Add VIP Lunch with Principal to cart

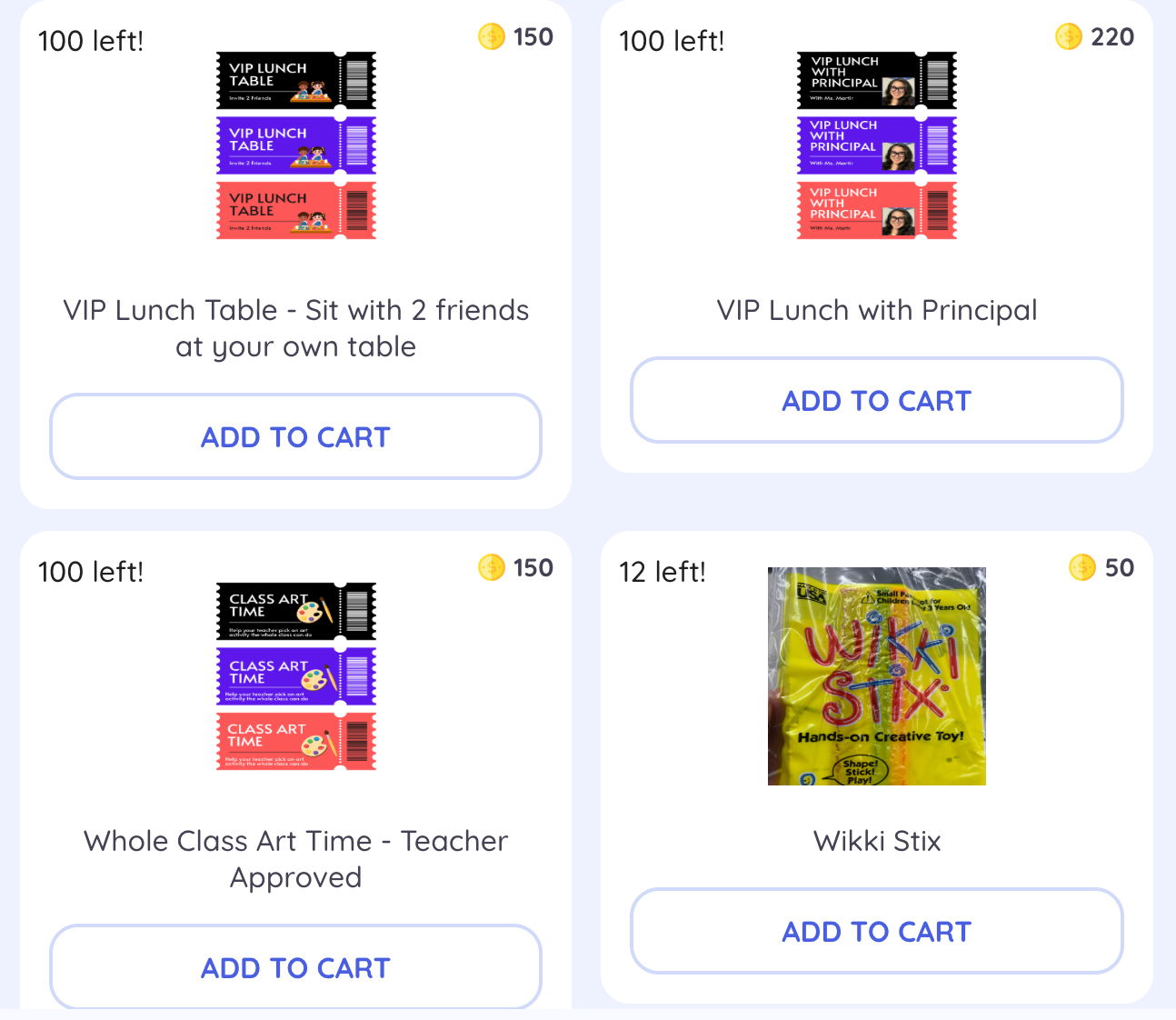click(876, 401)
